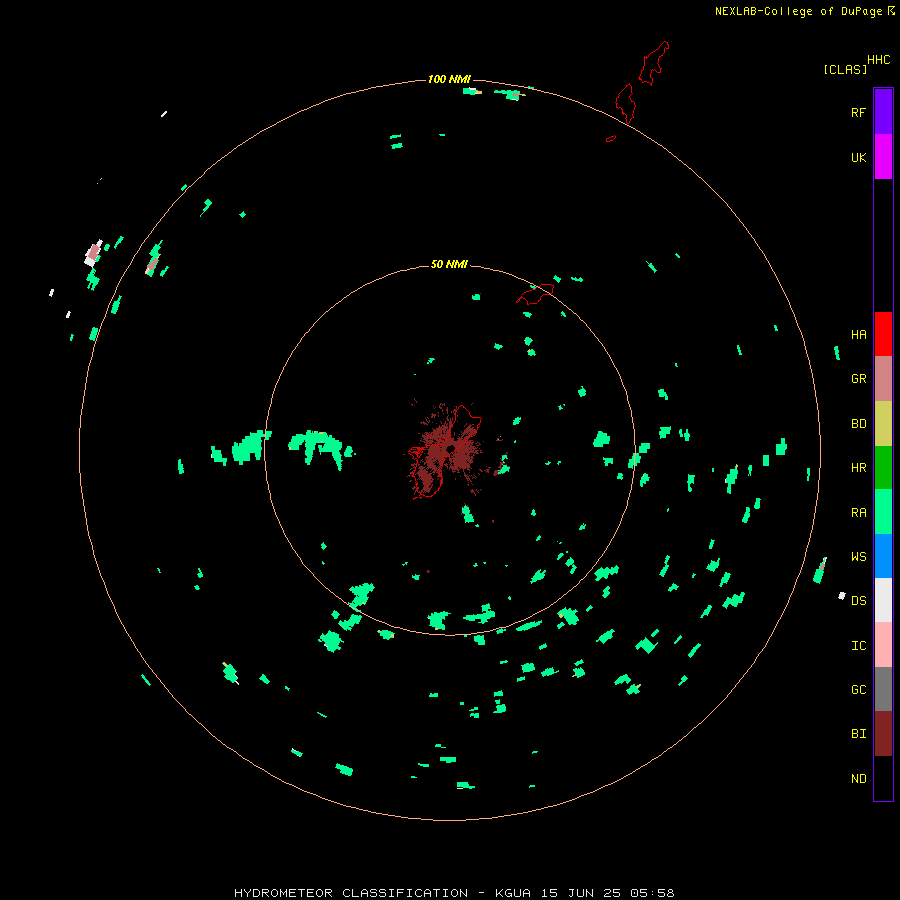900x900 pixels.
Task: Click the BI brown legend swatch
Action: tap(883, 734)
